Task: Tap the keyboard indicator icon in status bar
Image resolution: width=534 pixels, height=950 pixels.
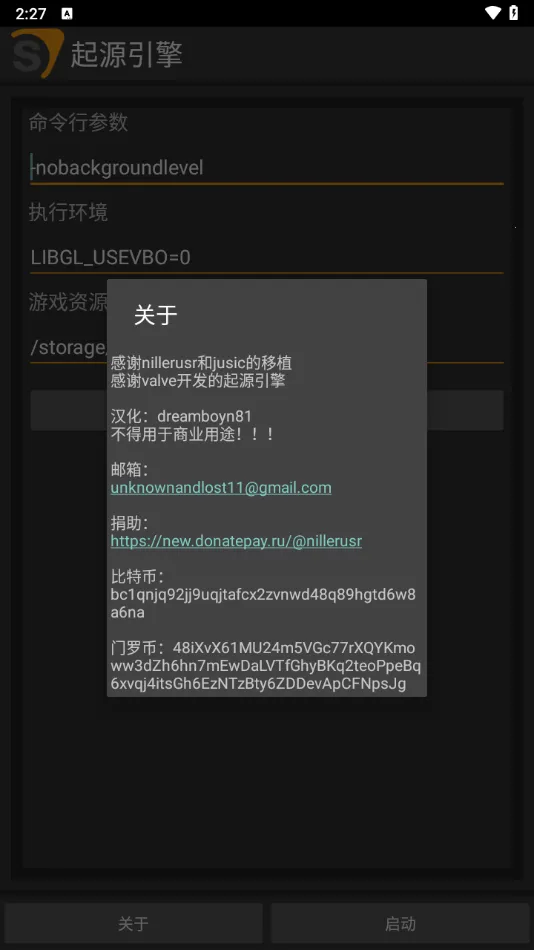Action: [x=67, y=13]
